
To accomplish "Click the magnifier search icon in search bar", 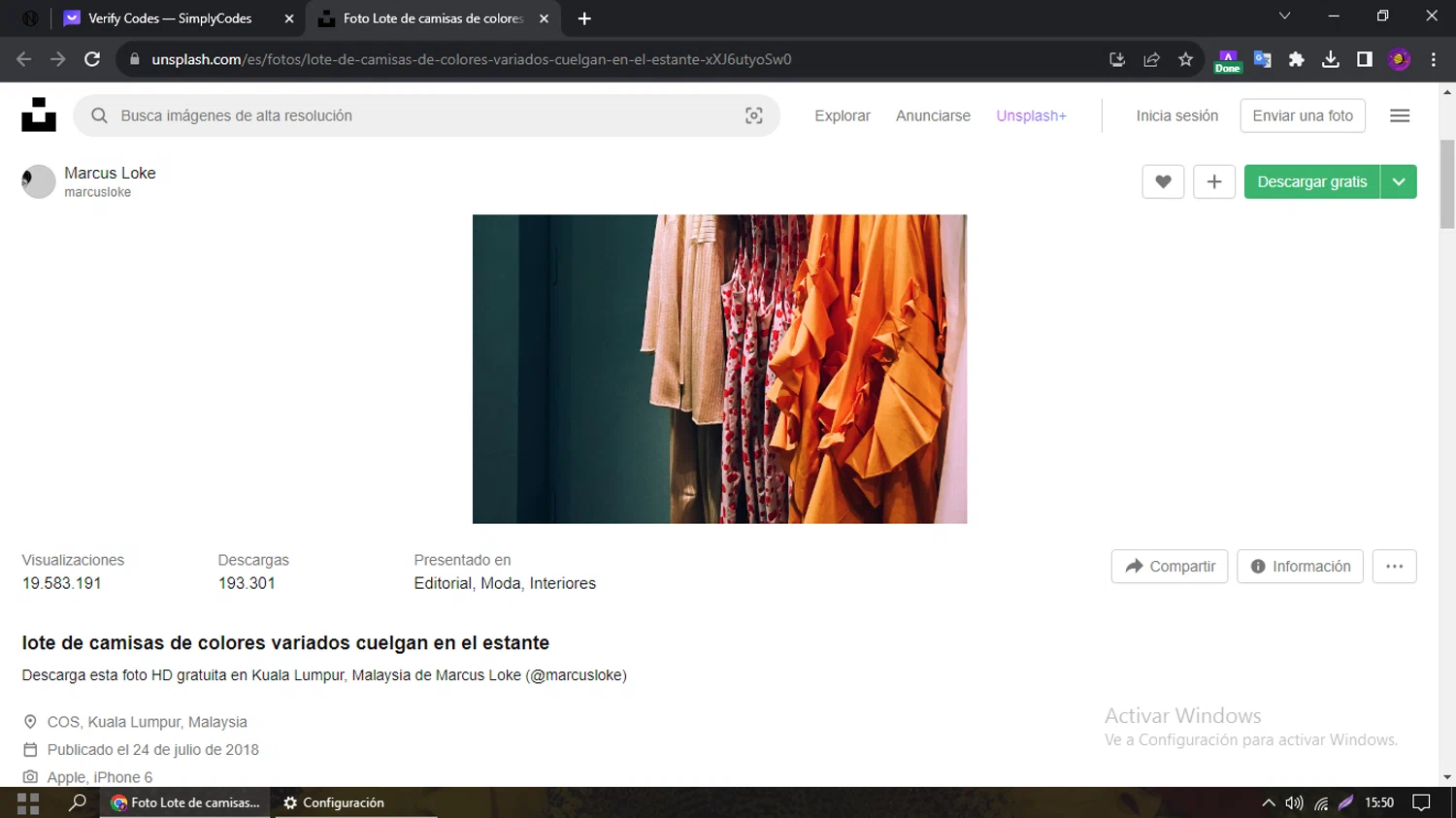I will point(99,115).
